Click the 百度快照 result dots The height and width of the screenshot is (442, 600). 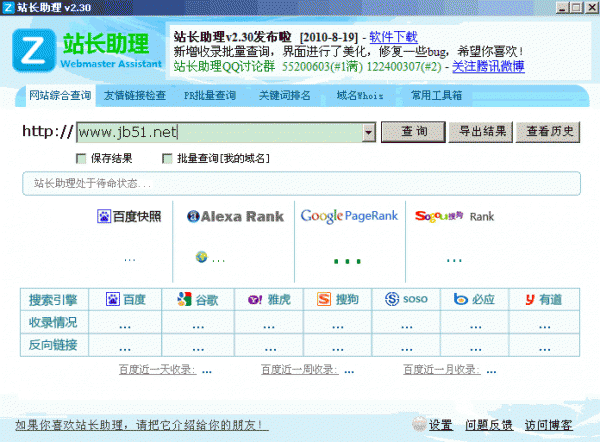point(130,260)
